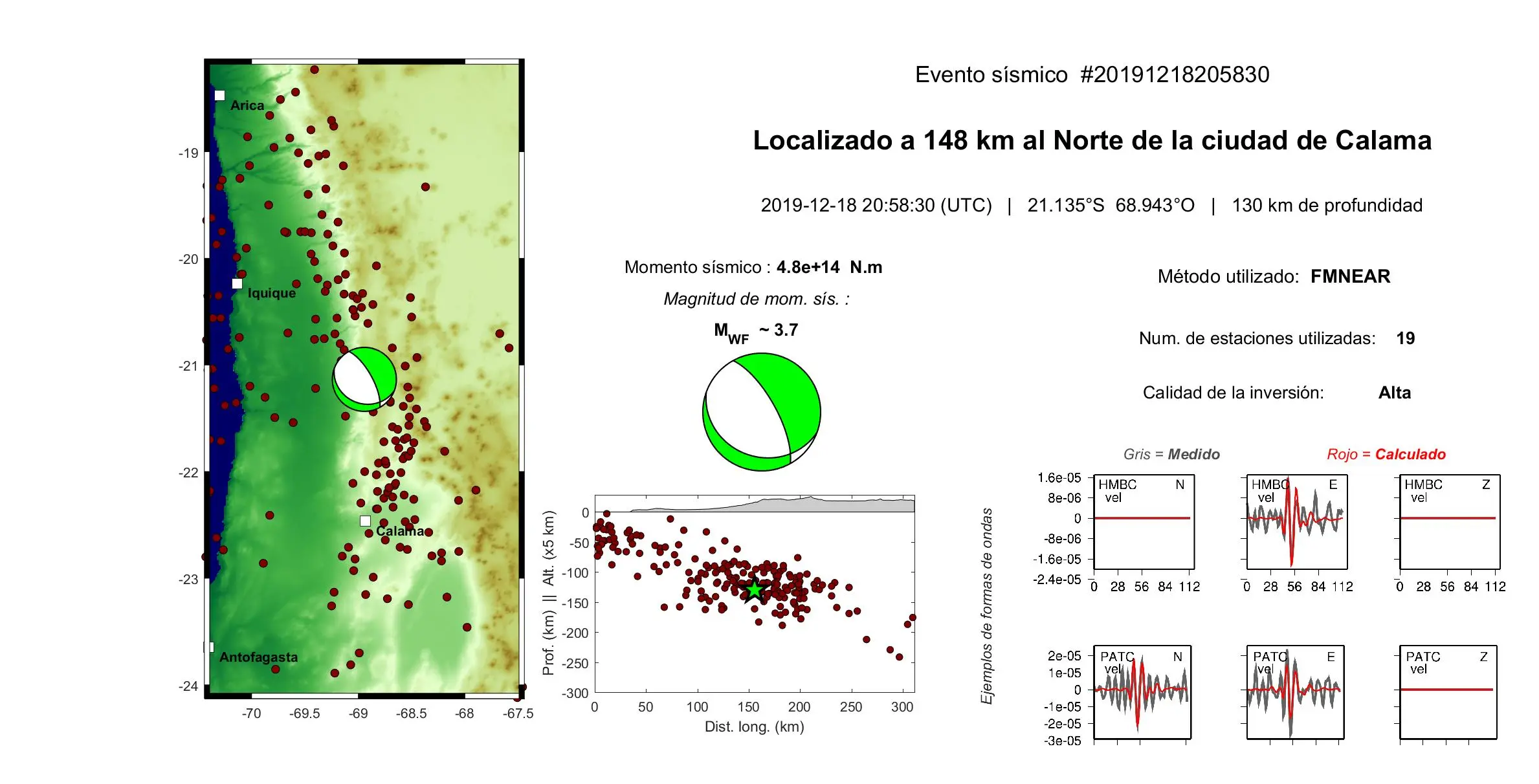Click the timestamp '2019-12-18 20:58:30 (UTC)'
The image size is (1539, 784).
876,205
